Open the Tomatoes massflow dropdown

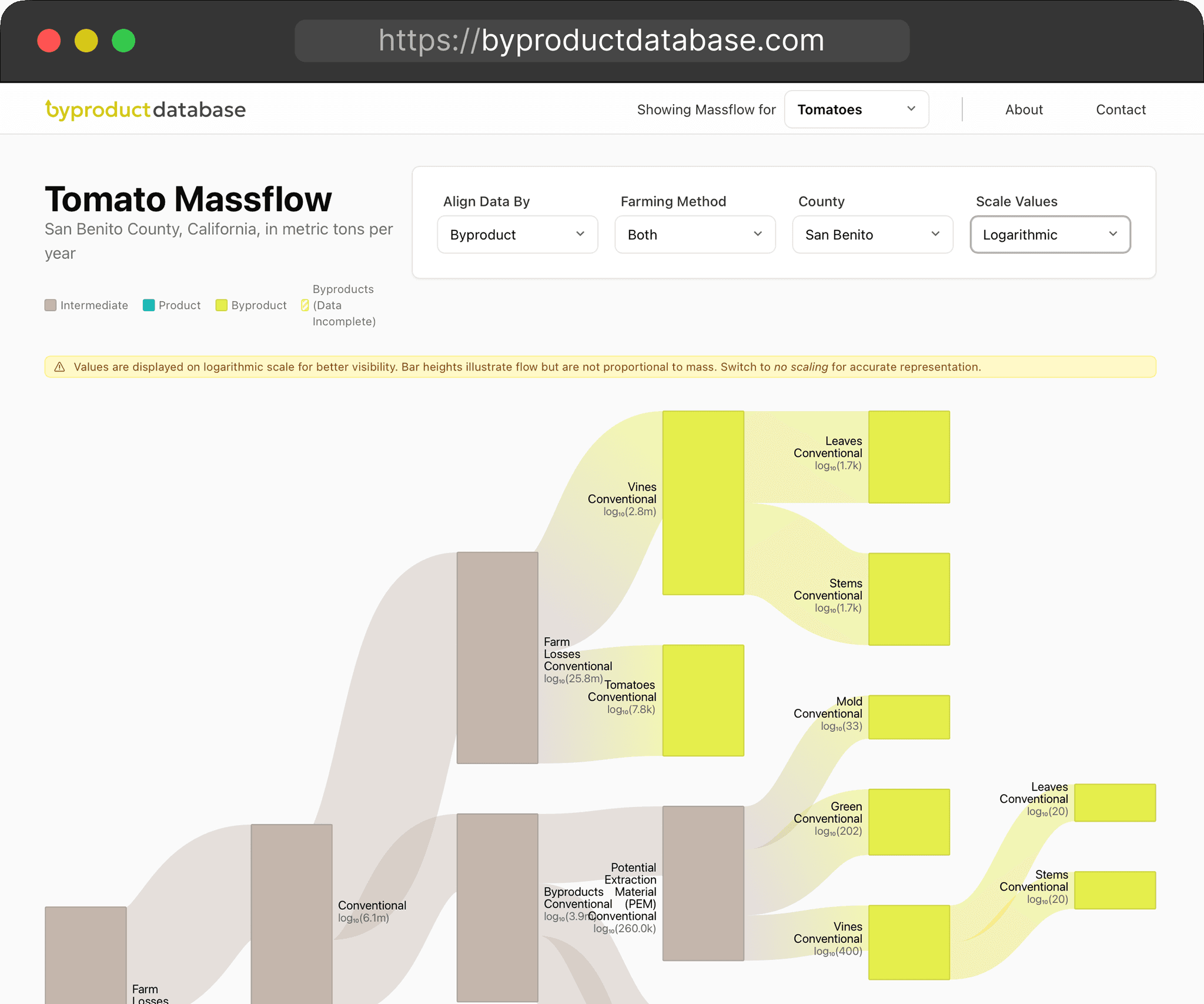[x=856, y=109]
